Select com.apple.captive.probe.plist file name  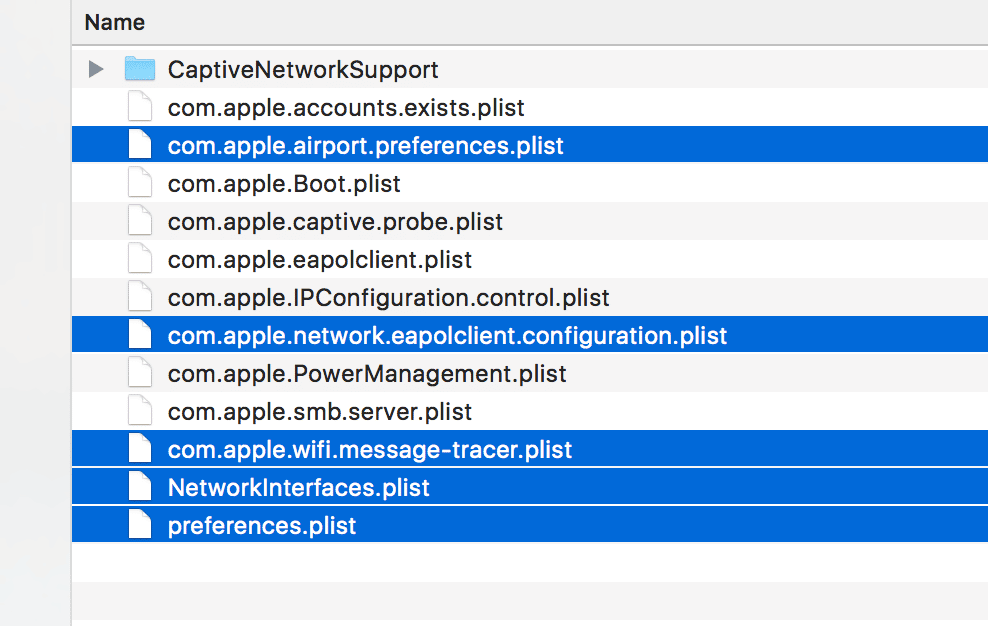click(335, 222)
